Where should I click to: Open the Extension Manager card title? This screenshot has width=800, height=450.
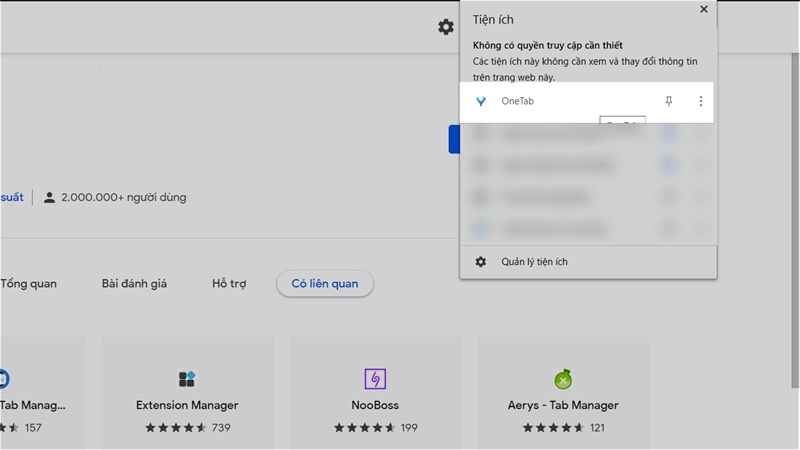pos(187,405)
